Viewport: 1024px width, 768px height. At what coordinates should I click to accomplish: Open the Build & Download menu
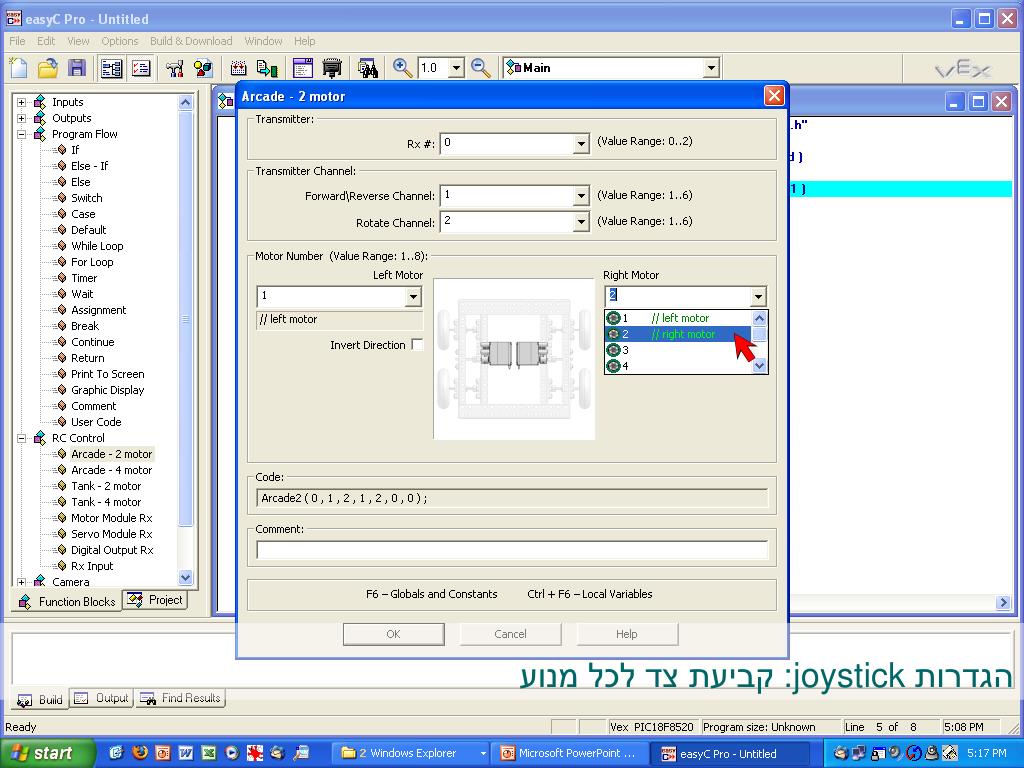(x=191, y=41)
